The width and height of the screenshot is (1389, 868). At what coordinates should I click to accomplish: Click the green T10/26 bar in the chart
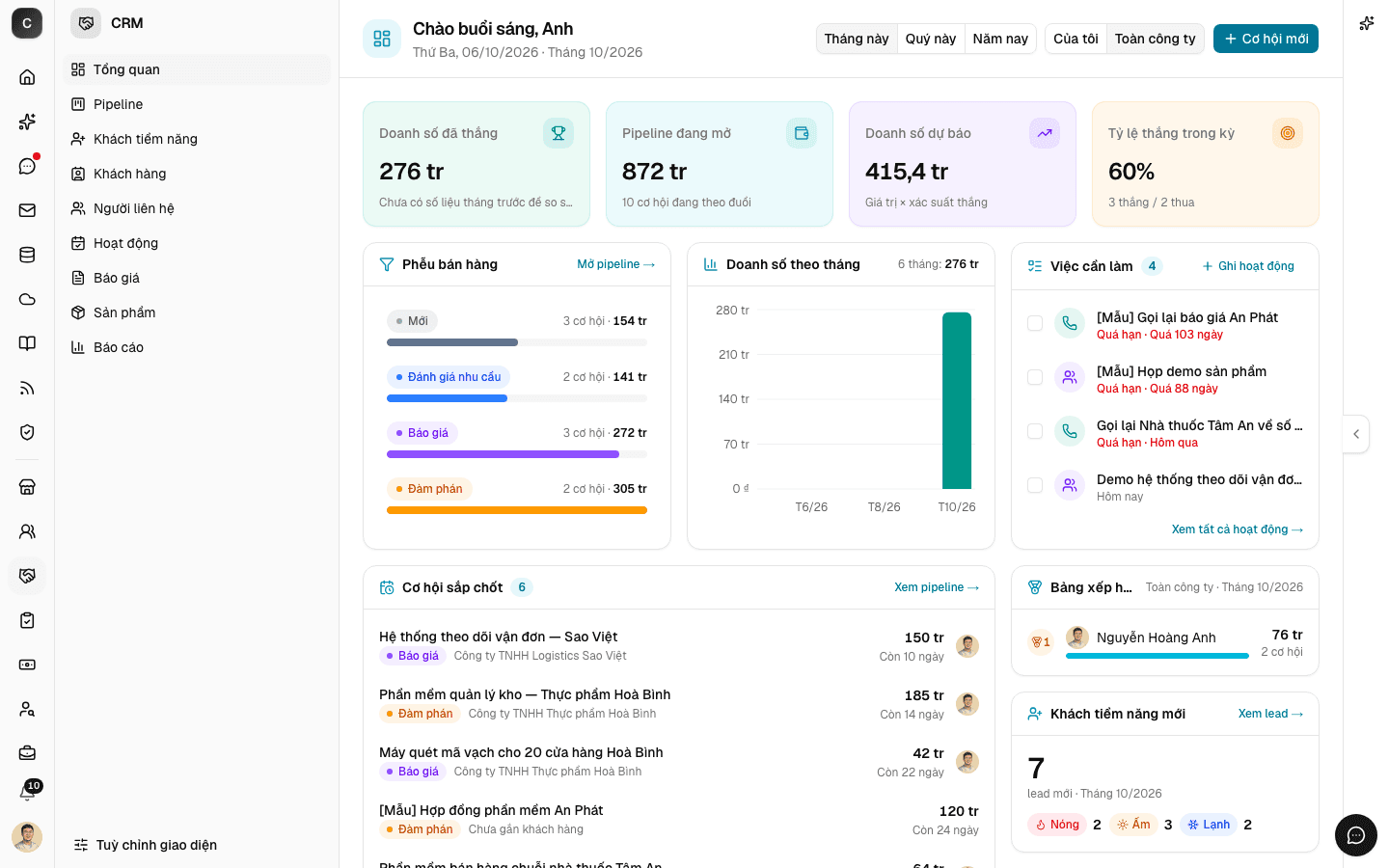click(x=957, y=400)
